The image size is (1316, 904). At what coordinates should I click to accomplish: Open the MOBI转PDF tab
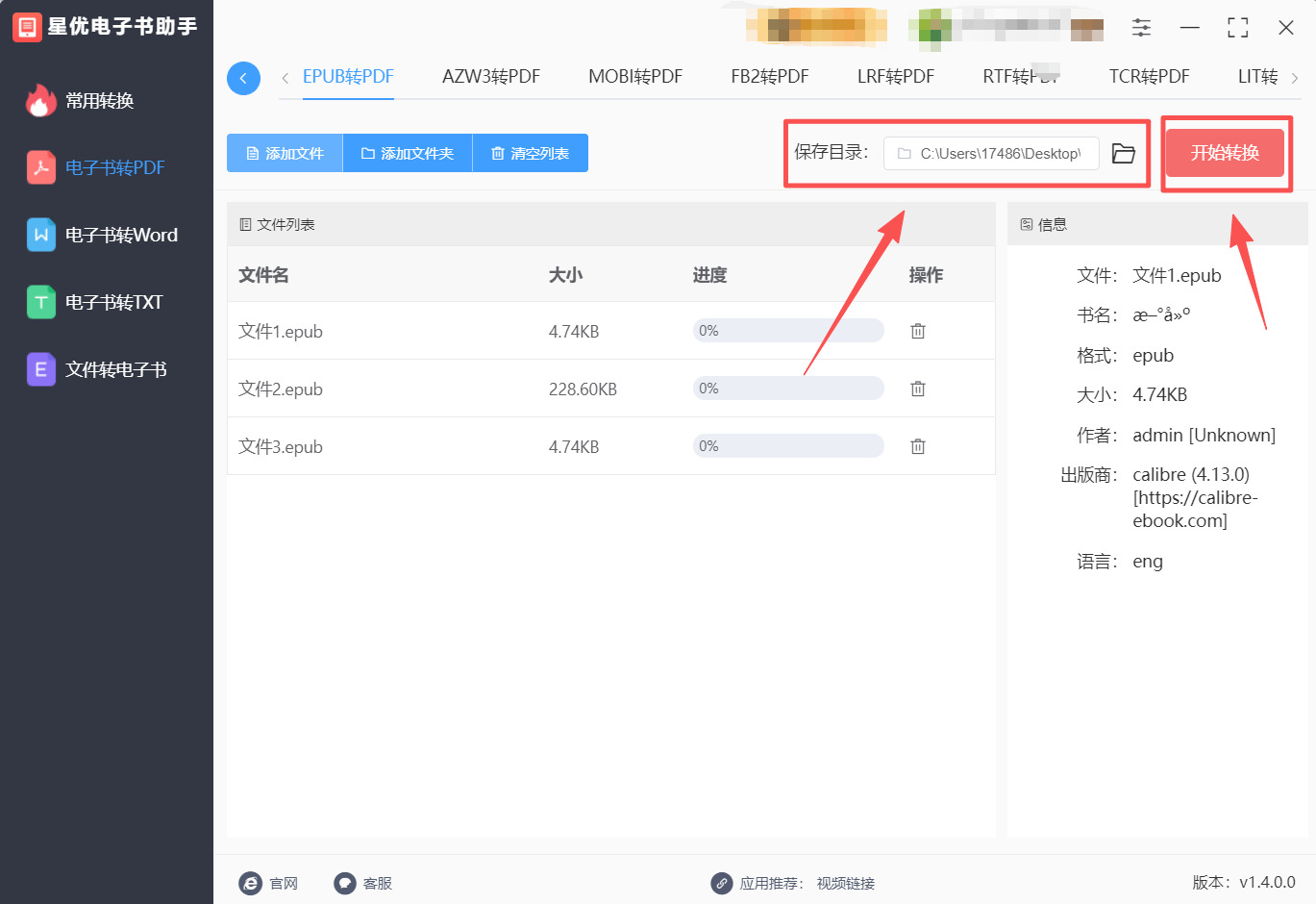pos(635,77)
